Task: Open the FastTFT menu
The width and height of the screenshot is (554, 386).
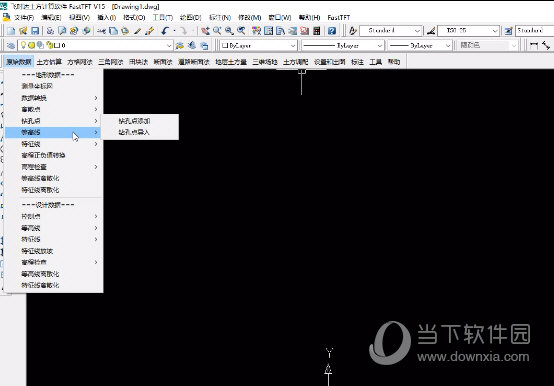Action: click(338, 17)
